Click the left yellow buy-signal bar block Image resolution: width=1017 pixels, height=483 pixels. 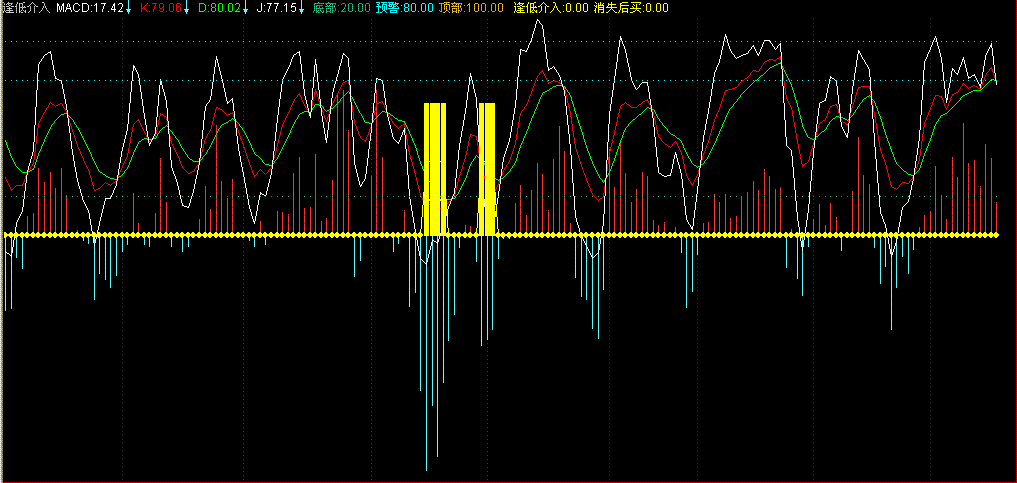click(434, 168)
